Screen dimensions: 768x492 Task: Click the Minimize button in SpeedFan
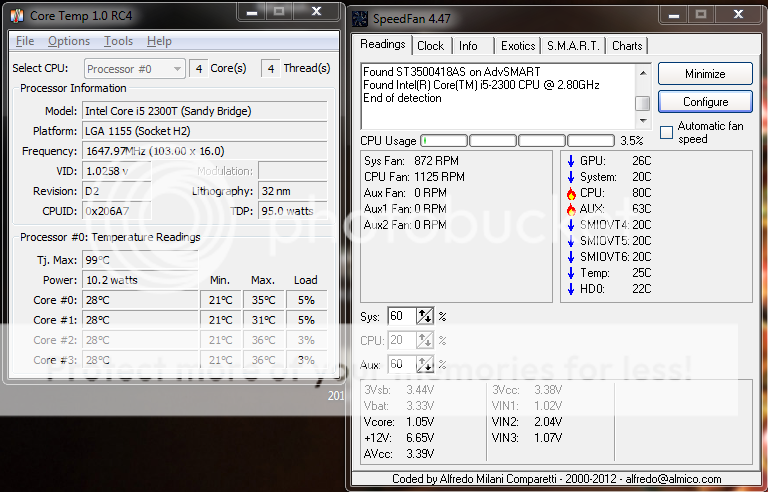[705, 74]
